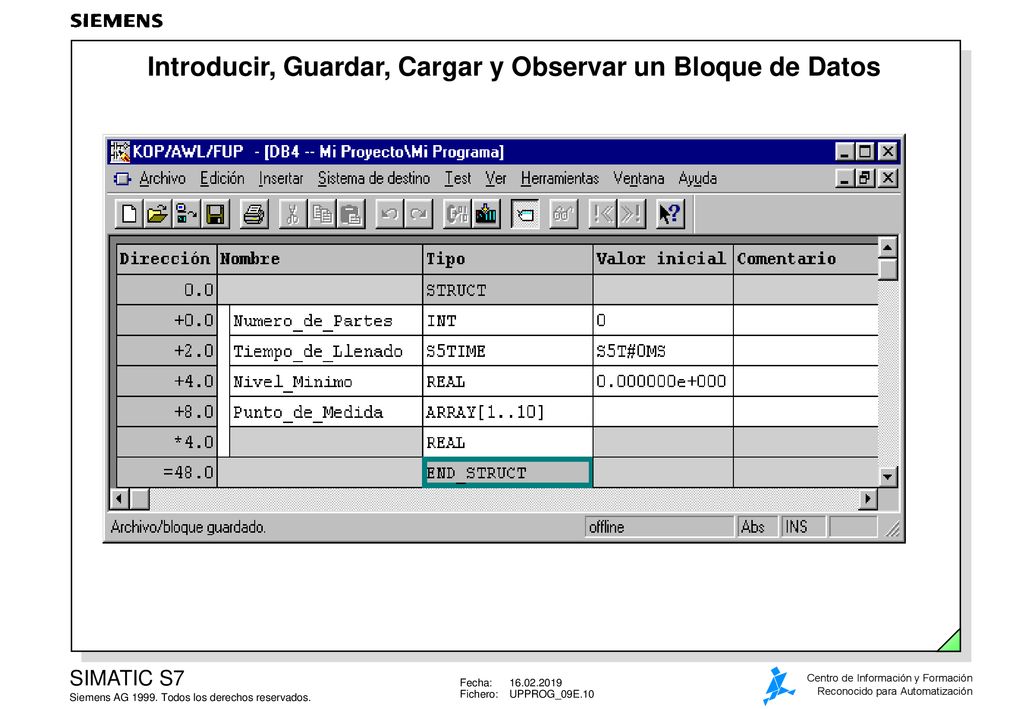1024x709 pixels.
Task: Print the data block
Action: pos(253,213)
